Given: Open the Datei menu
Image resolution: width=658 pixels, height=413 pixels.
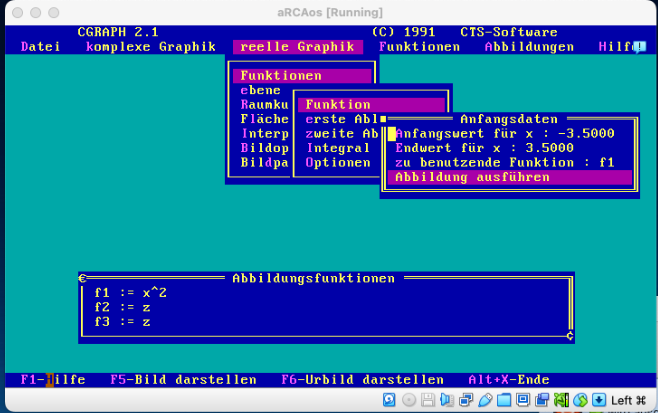Looking at the screenshot, I should (x=40, y=47).
